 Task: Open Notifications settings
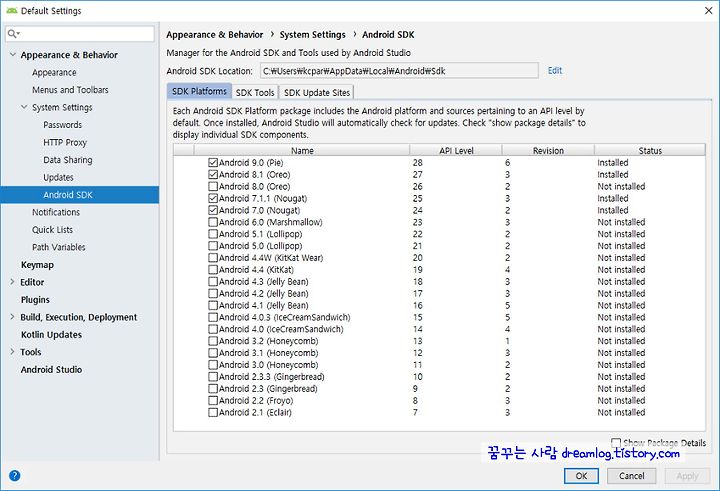tap(56, 212)
